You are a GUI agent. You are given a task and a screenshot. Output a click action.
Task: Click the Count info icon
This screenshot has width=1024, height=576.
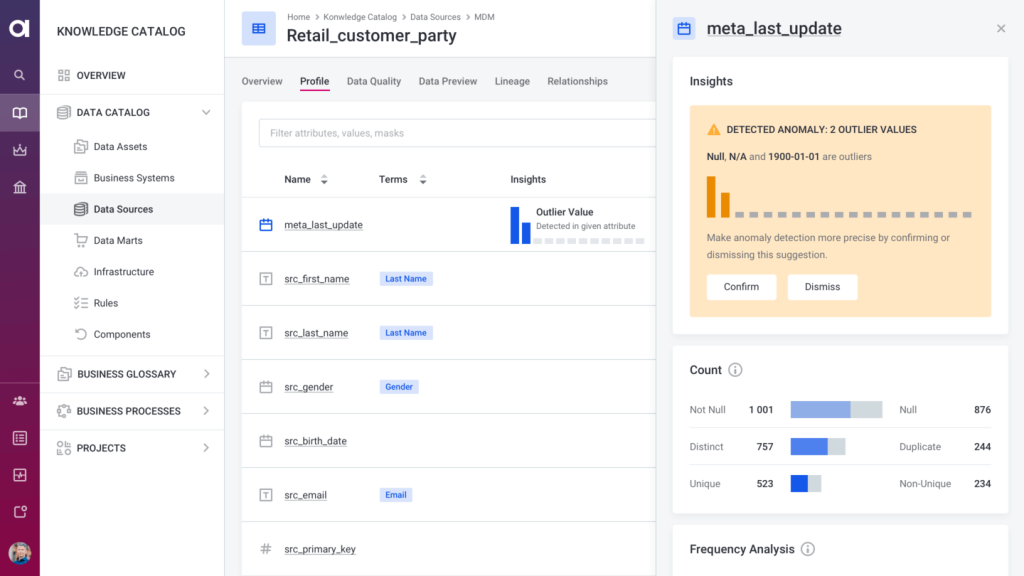735,370
